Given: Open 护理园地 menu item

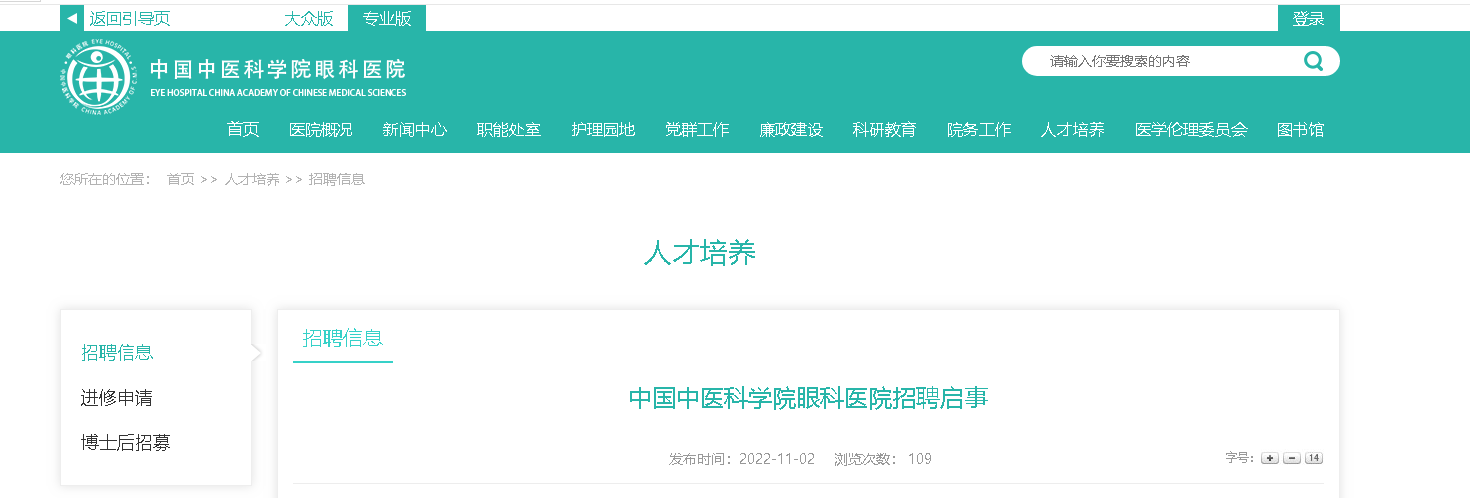Looking at the screenshot, I should click(x=603, y=130).
